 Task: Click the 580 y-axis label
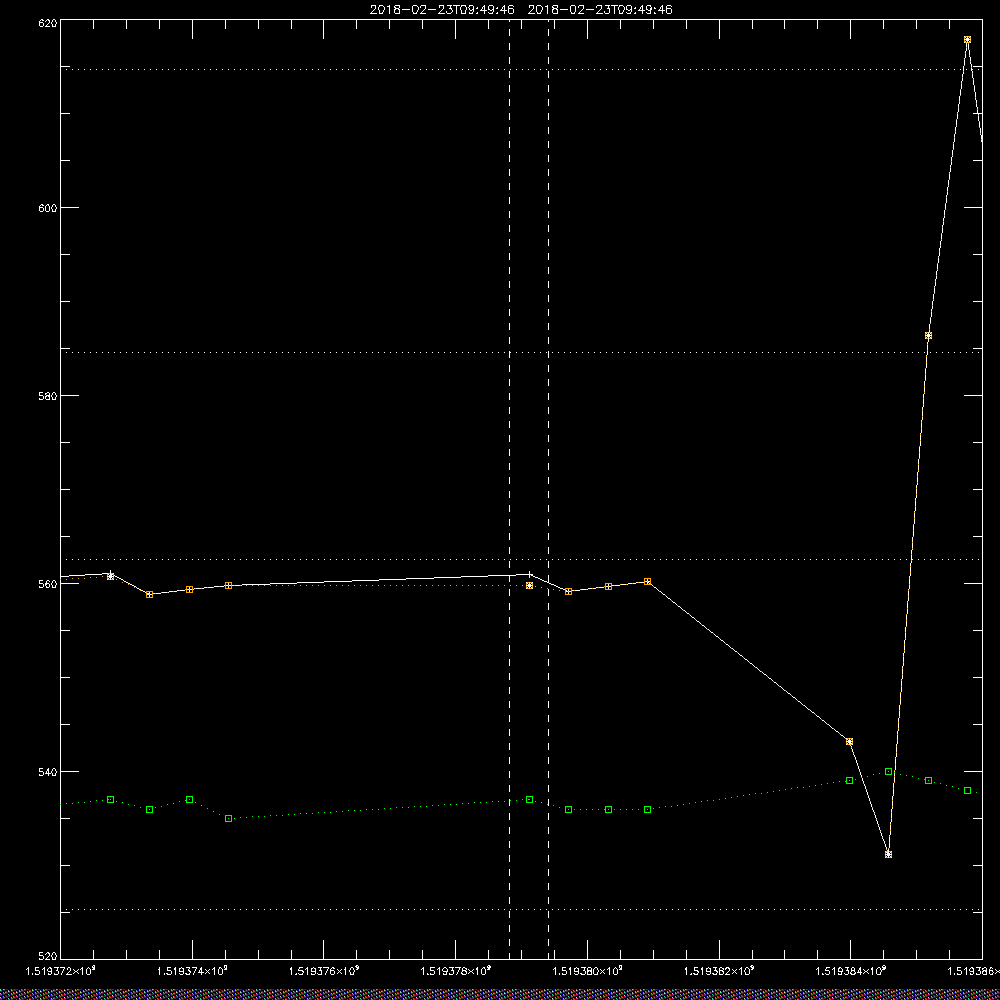click(48, 395)
